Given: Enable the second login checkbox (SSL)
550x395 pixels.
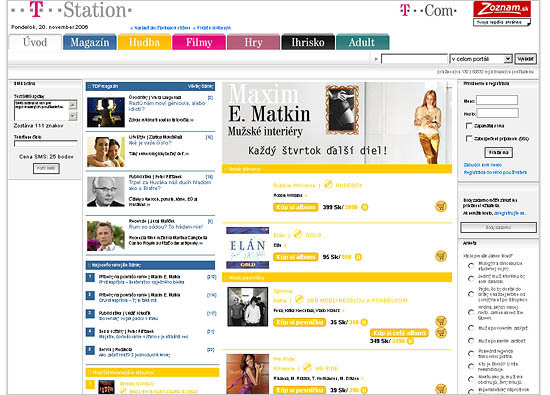Looking at the screenshot, I should click(x=469, y=139).
